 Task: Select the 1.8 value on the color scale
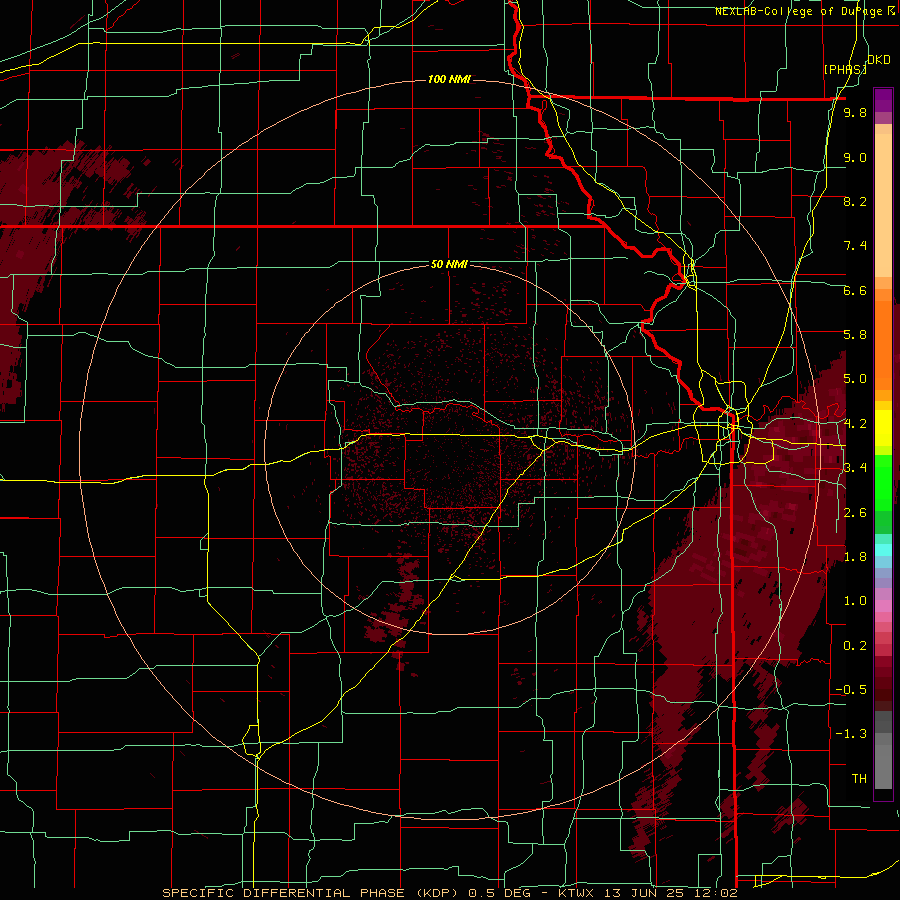(x=855, y=557)
